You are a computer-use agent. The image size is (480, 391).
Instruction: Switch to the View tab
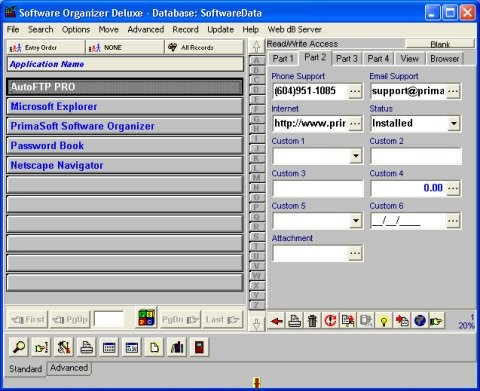(x=409, y=59)
